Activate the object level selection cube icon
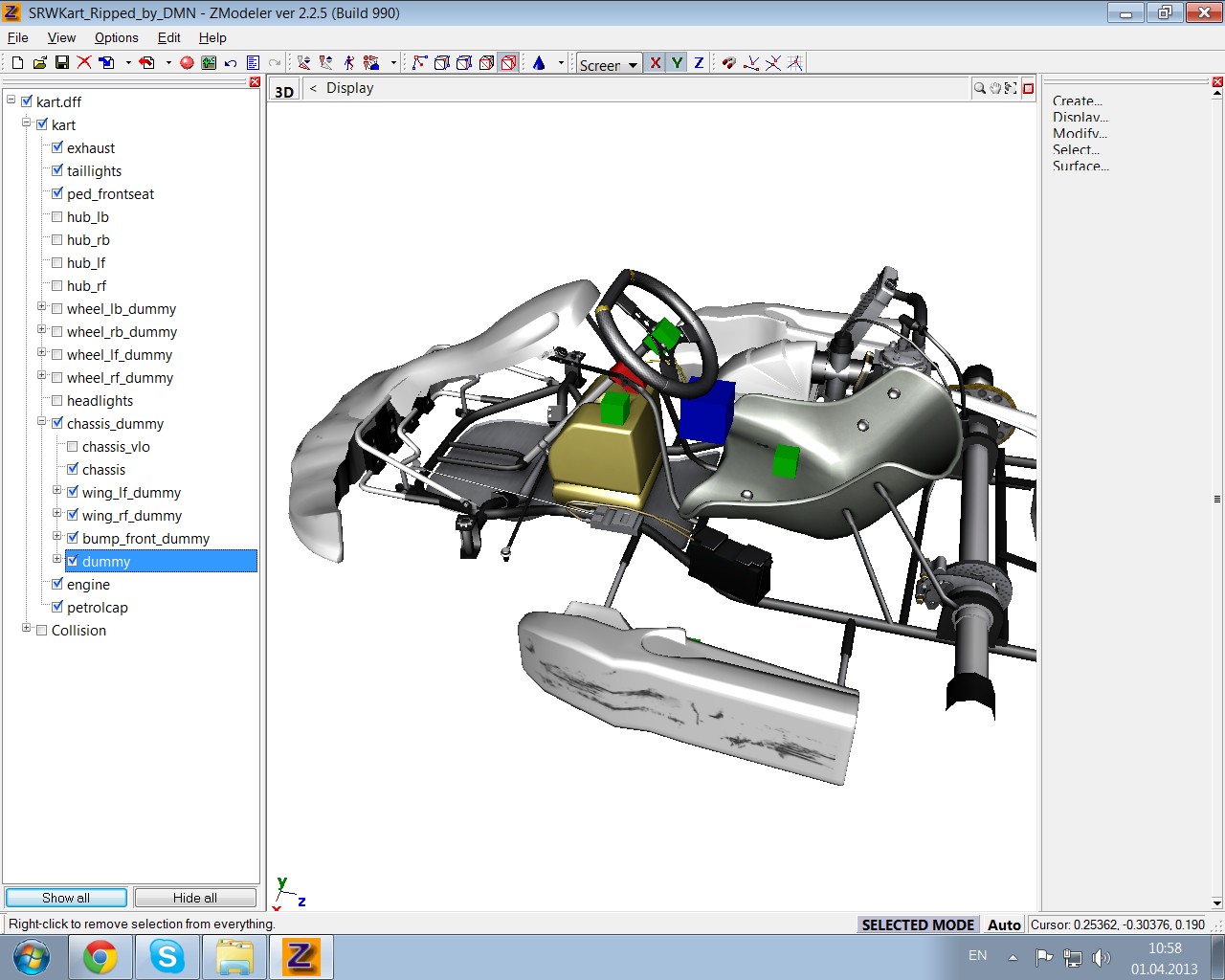The width and height of the screenshot is (1225, 980). (508, 63)
